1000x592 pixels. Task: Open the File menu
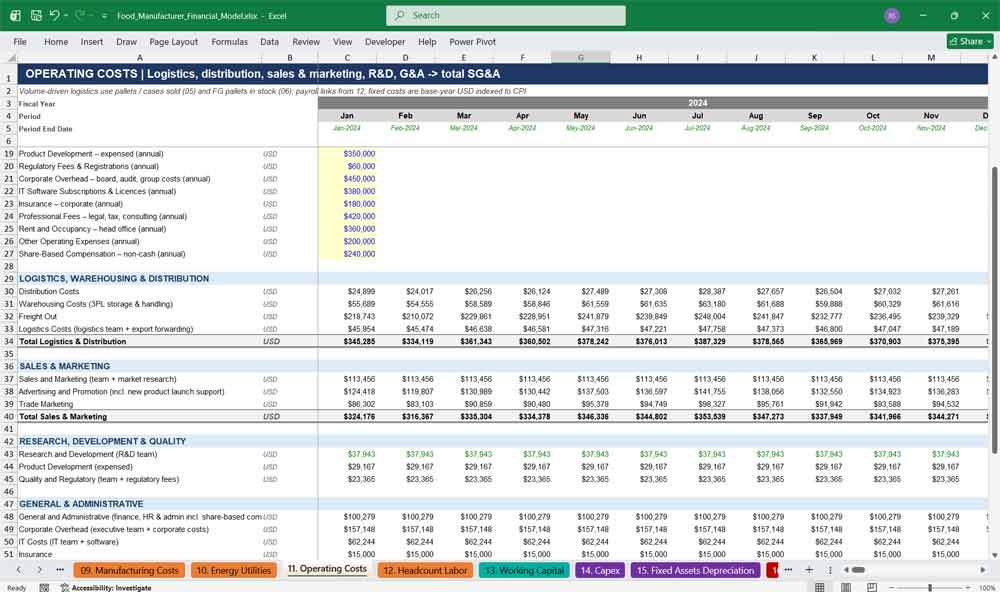[x=20, y=41]
